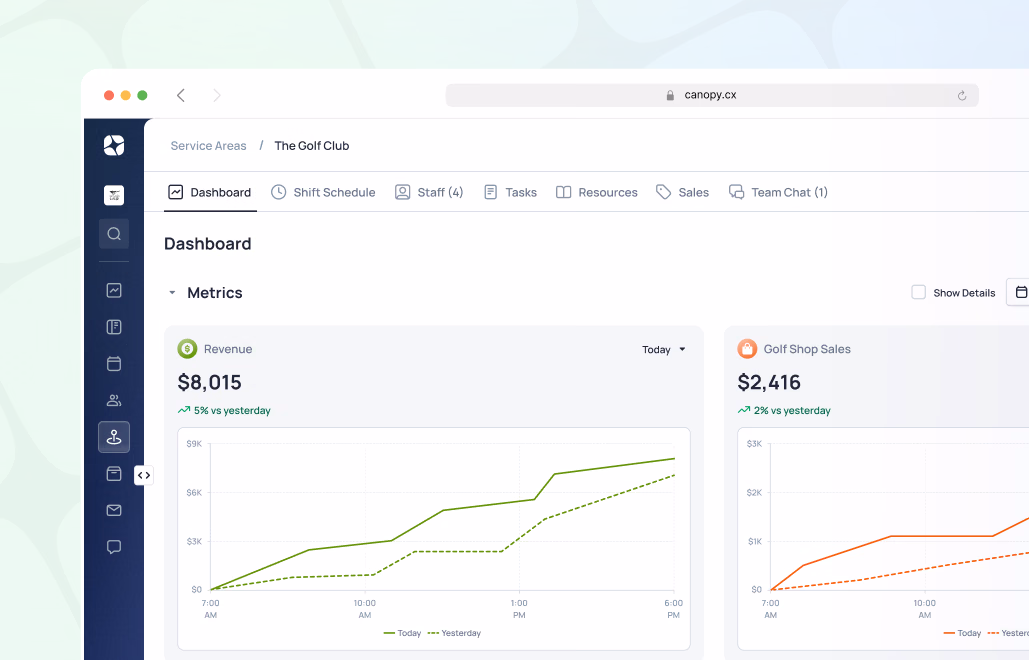The height and width of the screenshot is (660, 1029).
Task: Click the Golf Shop Sales bag icon
Action: [x=747, y=349]
